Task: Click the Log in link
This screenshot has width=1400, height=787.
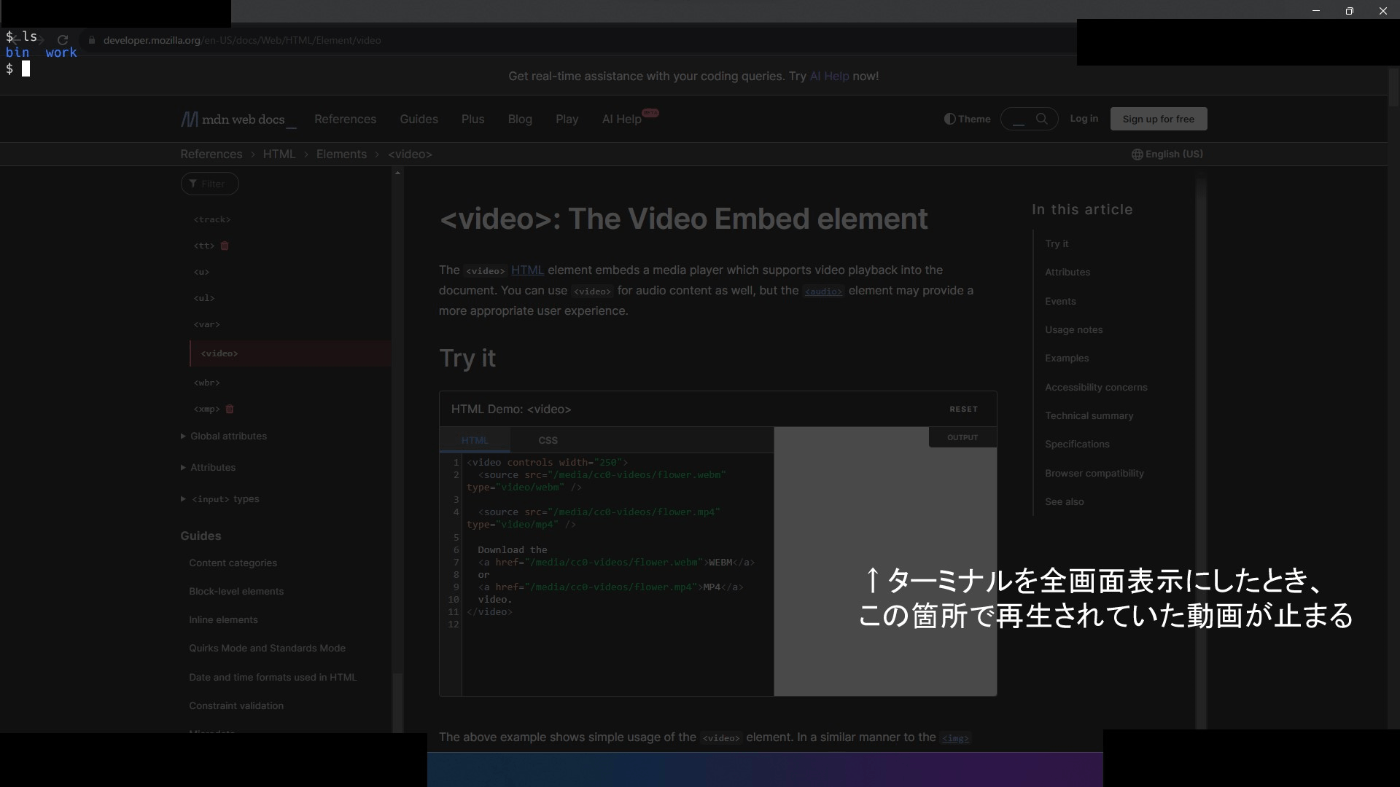Action: [1084, 119]
